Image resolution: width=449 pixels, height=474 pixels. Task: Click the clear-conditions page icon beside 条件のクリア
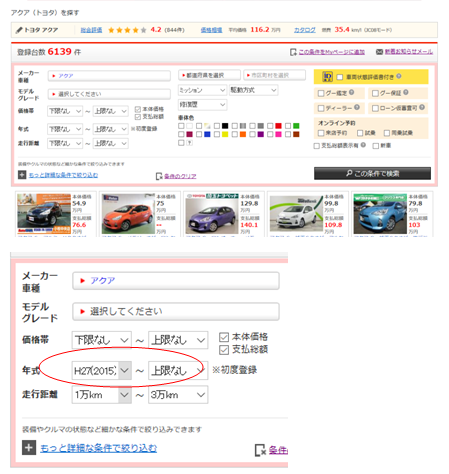point(159,176)
